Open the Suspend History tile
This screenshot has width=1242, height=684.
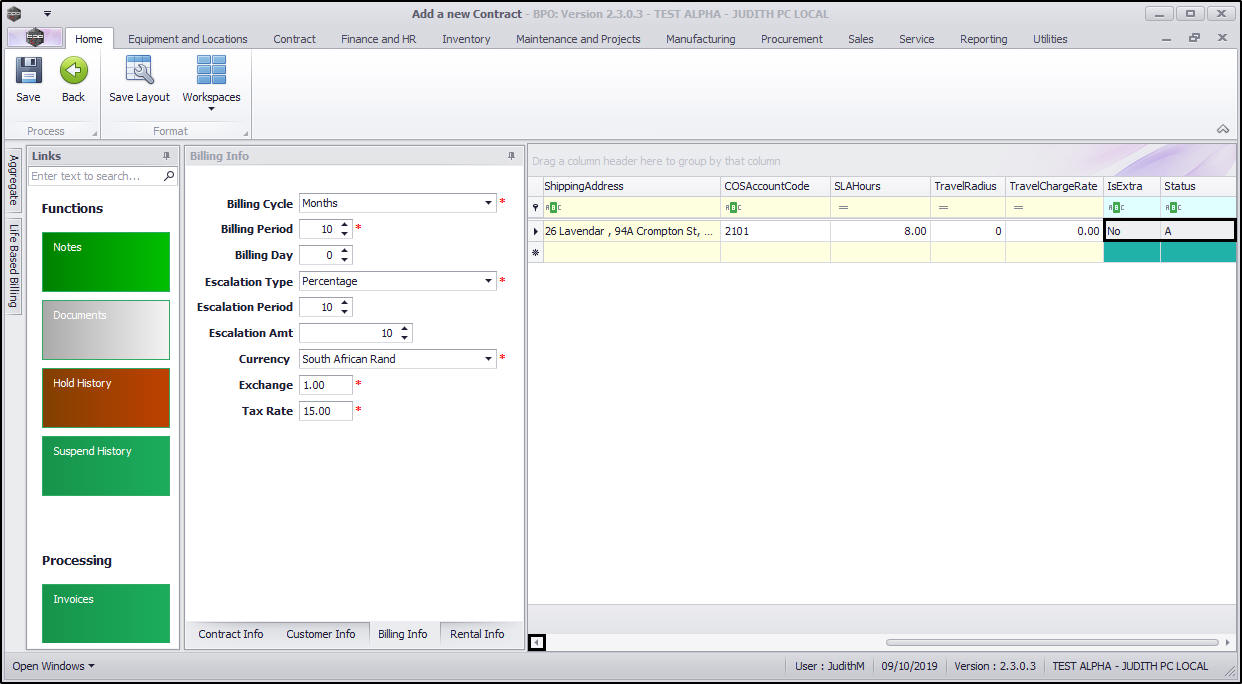[x=106, y=466]
